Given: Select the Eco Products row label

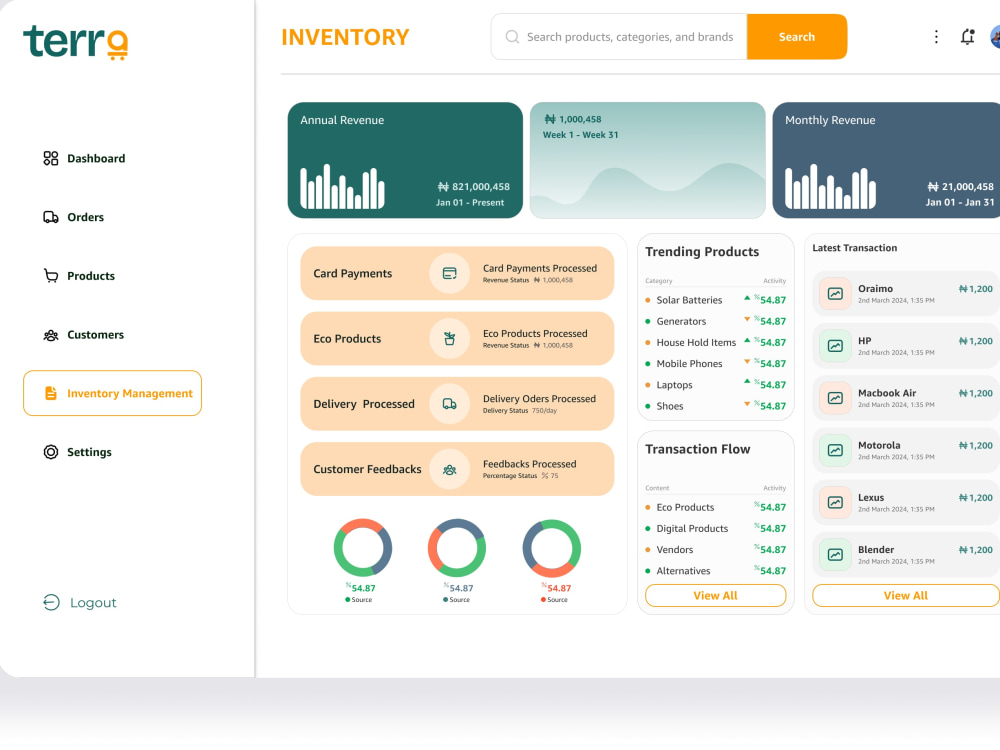Looking at the screenshot, I should point(347,339).
